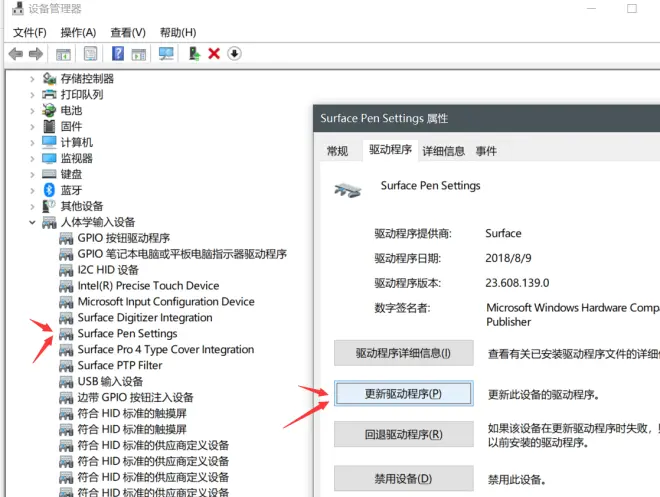Select the 人体学输入设备 category icon

(x=49, y=222)
